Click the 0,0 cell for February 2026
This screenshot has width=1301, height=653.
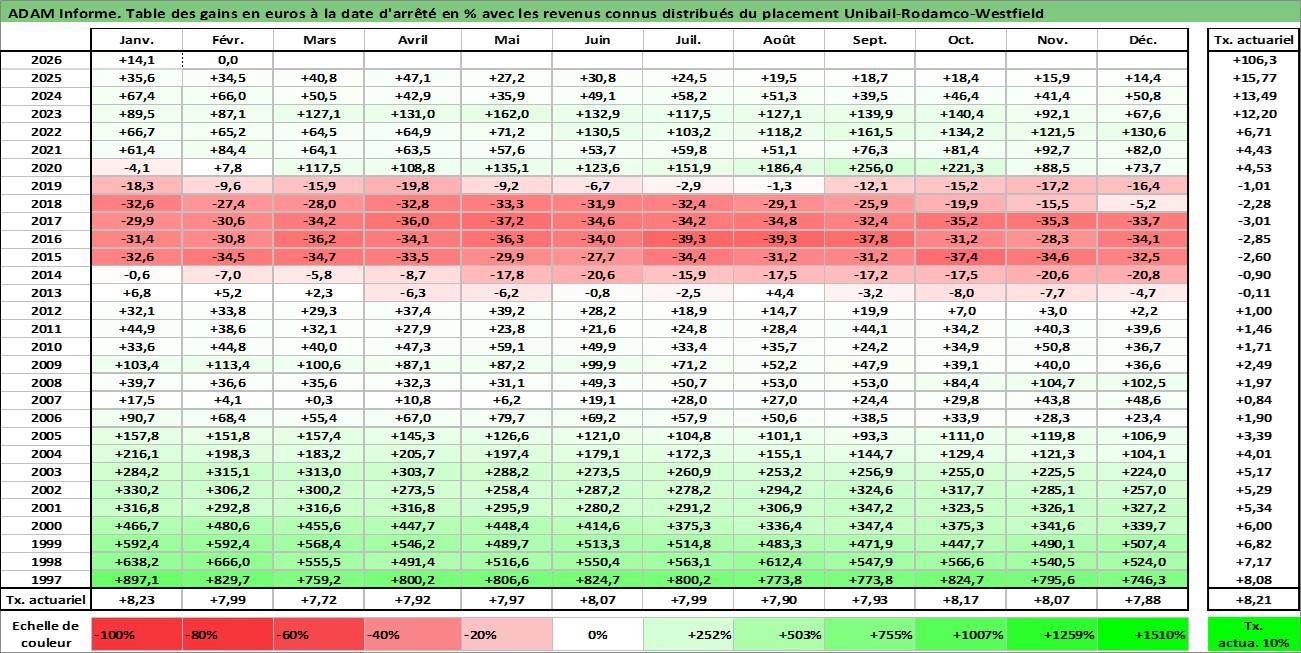click(227, 60)
